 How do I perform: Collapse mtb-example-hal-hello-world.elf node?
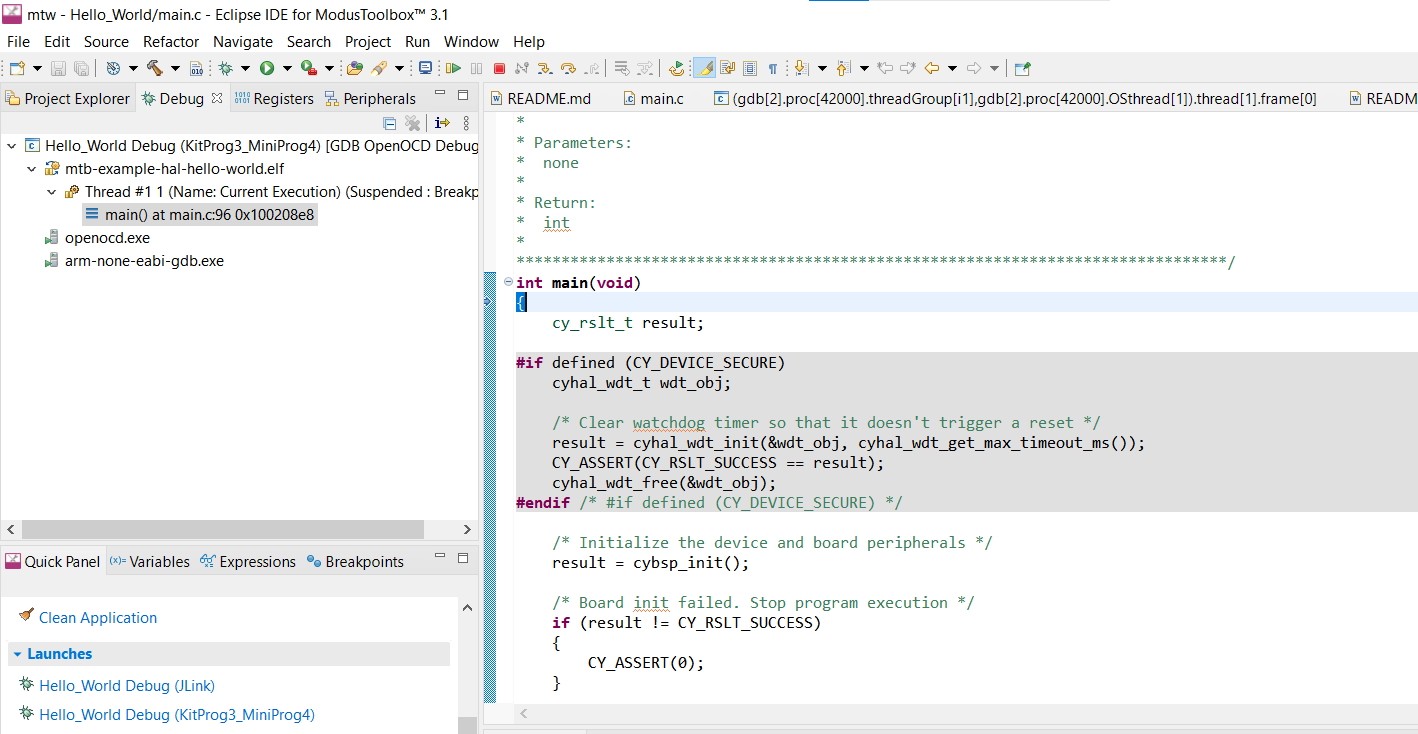click(31, 169)
